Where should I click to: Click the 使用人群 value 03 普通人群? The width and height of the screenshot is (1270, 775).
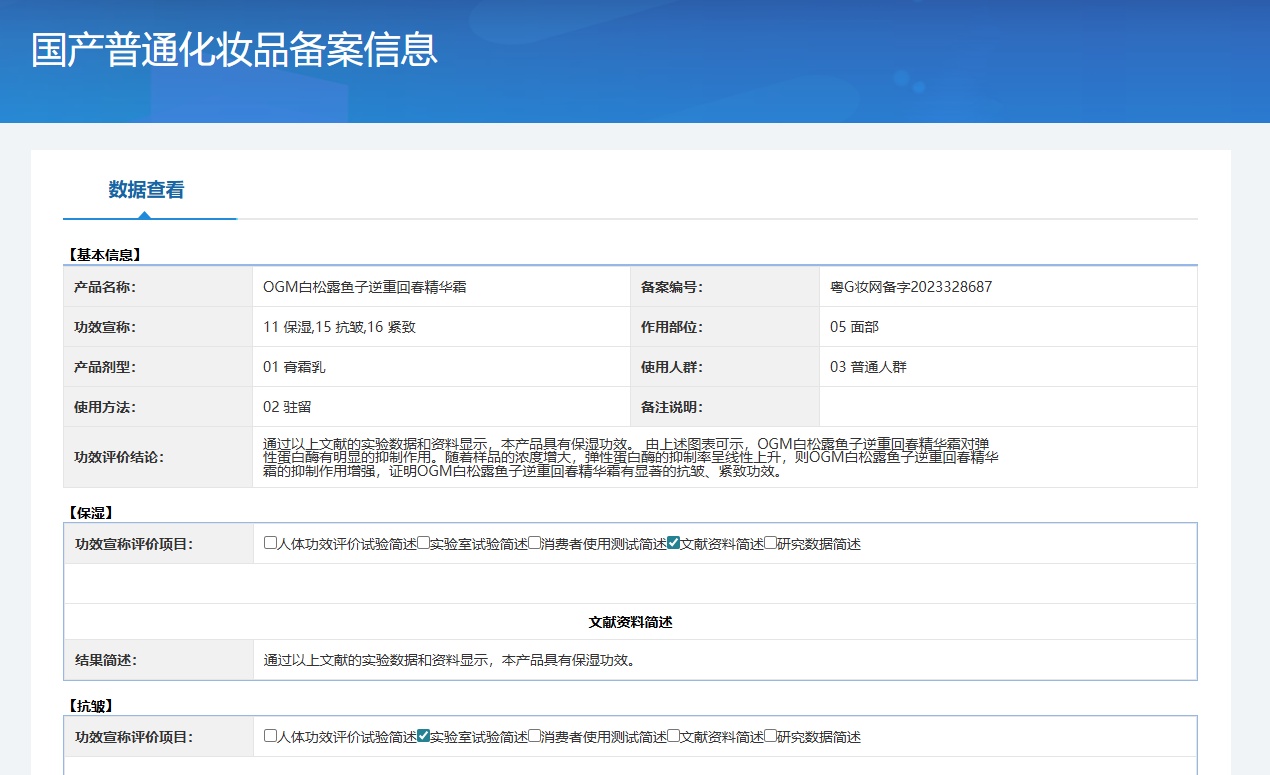pos(868,367)
